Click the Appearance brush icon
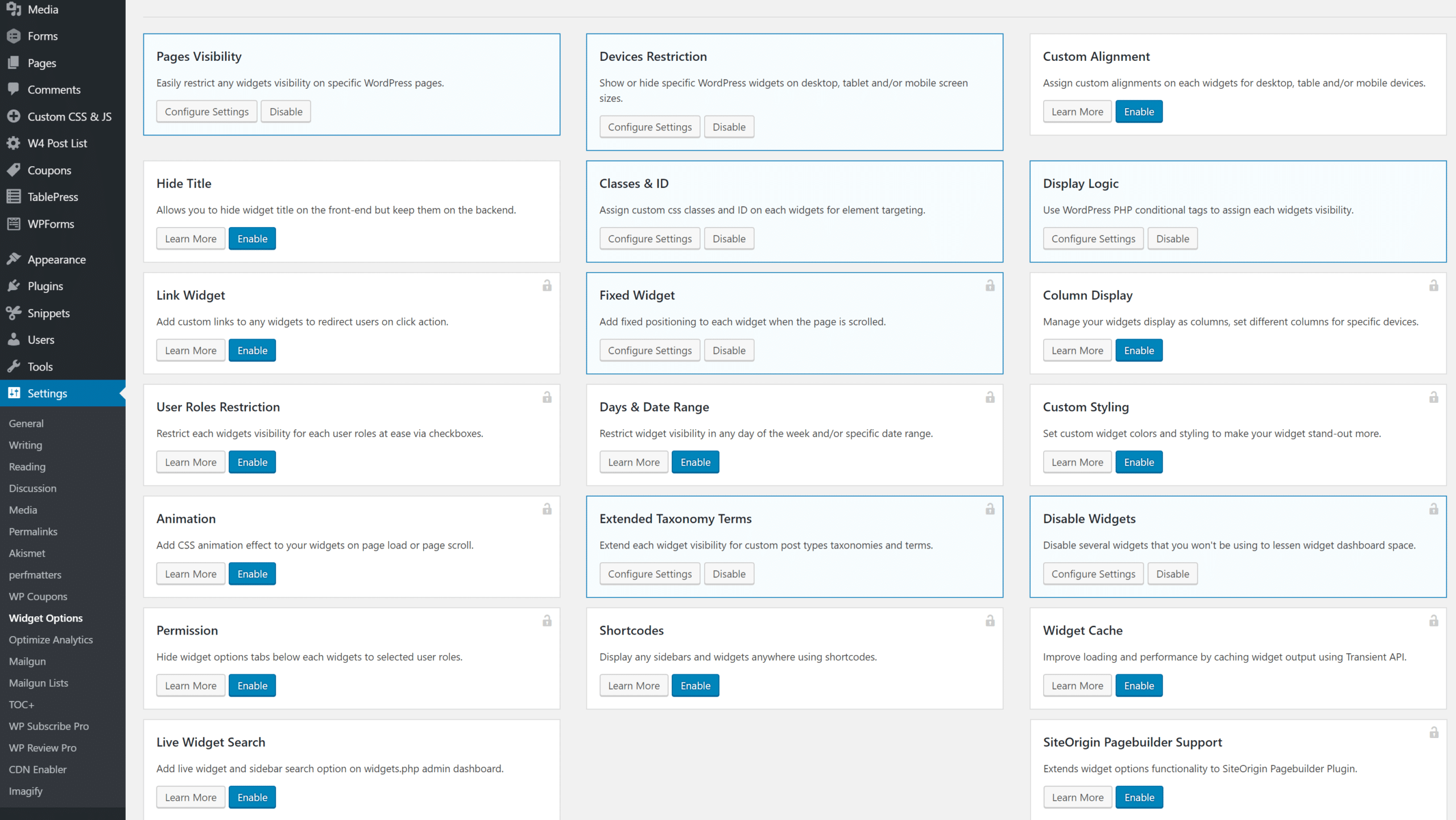 point(14,259)
